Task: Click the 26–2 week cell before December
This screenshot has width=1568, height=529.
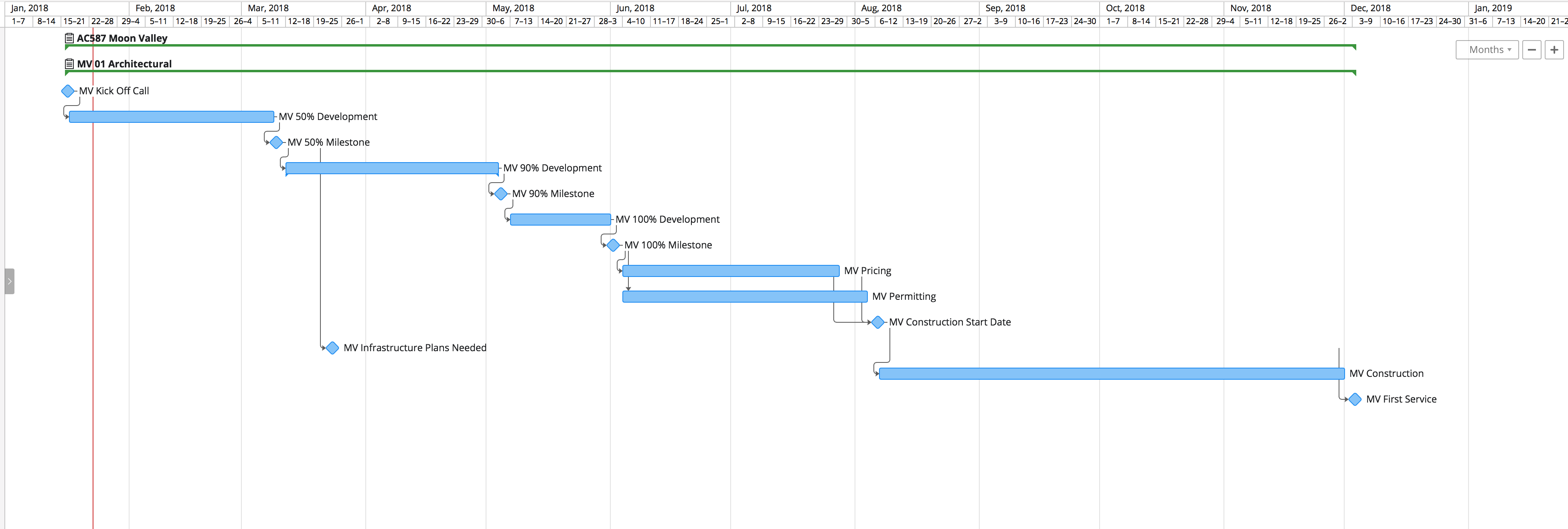Action: [1337, 21]
